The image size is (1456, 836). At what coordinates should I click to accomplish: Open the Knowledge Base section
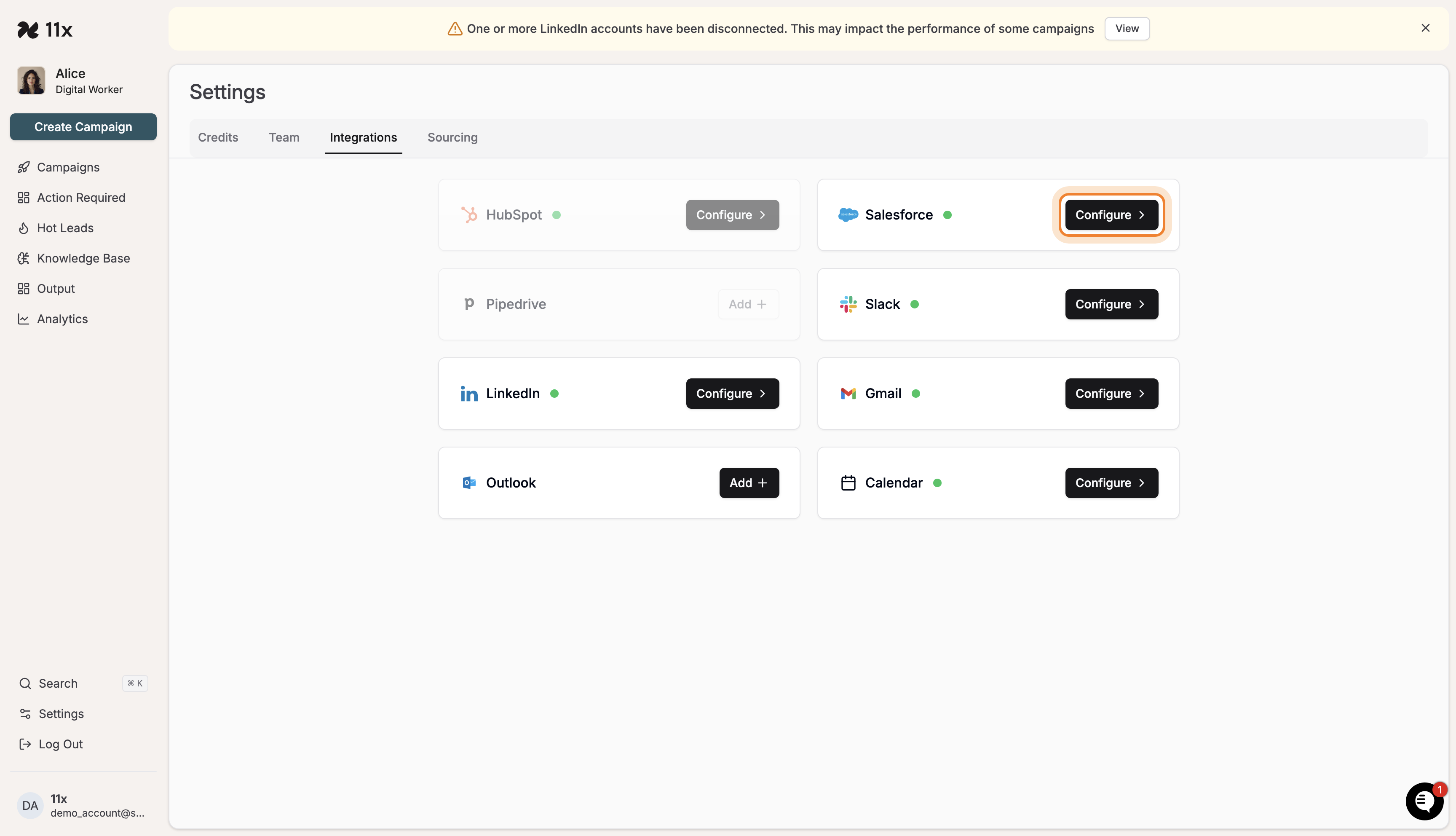click(x=83, y=258)
